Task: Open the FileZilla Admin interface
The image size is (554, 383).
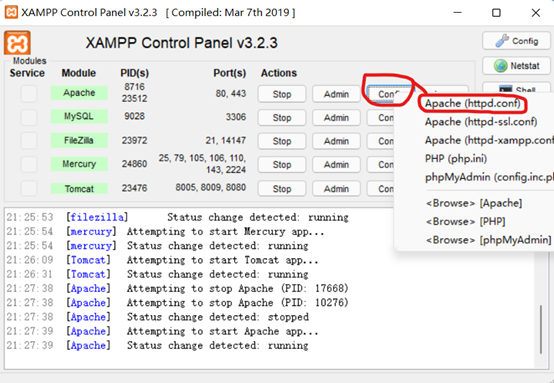Action: tap(336, 141)
